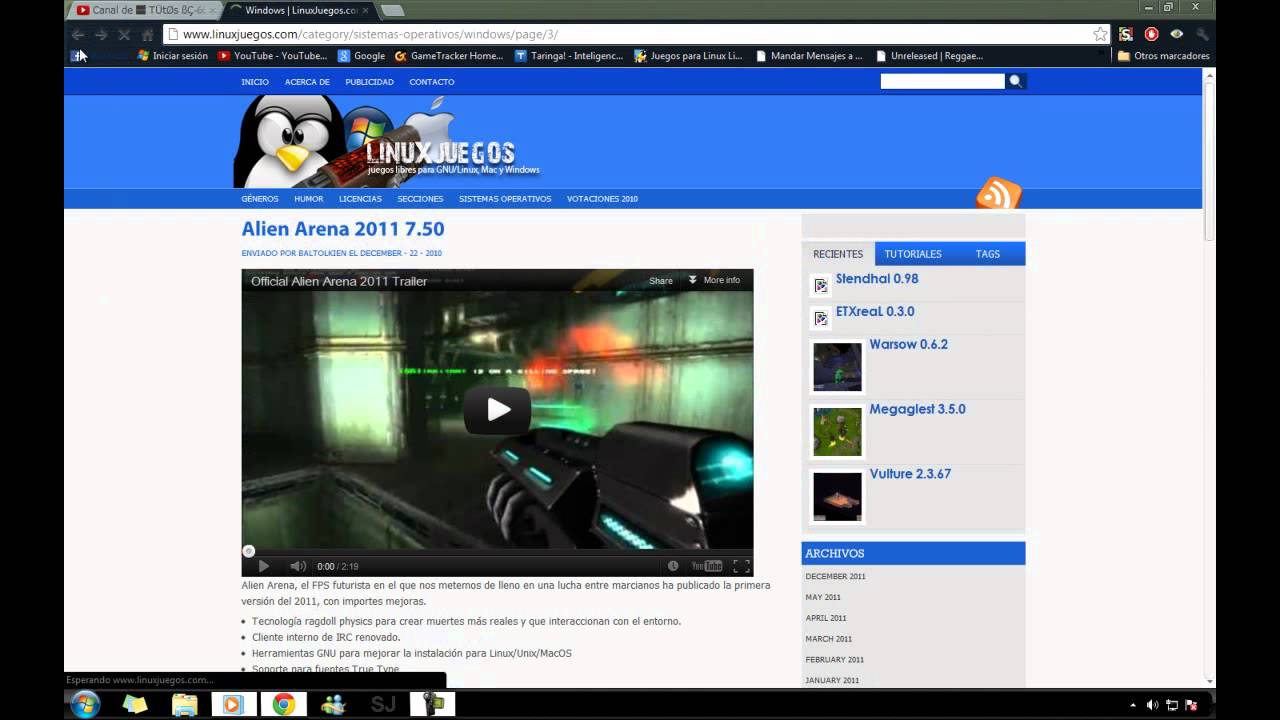Click the red circle extension icon
Screen dimensions: 1280x720
click(x=1151, y=34)
